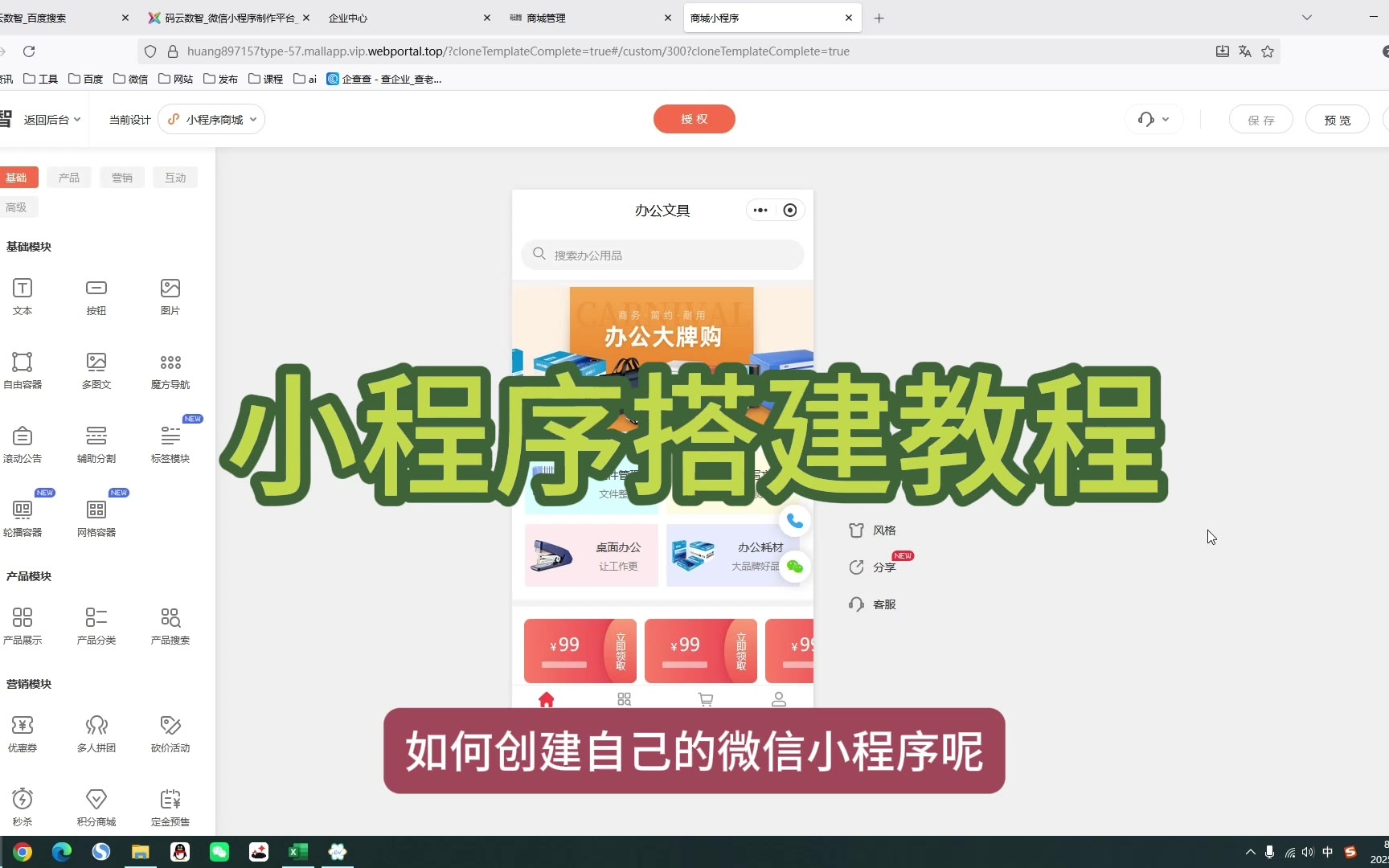Viewport: 1389px width, 868px height.
Task: Expand the headset support dropdown
Action: [x=1153, y=120]
